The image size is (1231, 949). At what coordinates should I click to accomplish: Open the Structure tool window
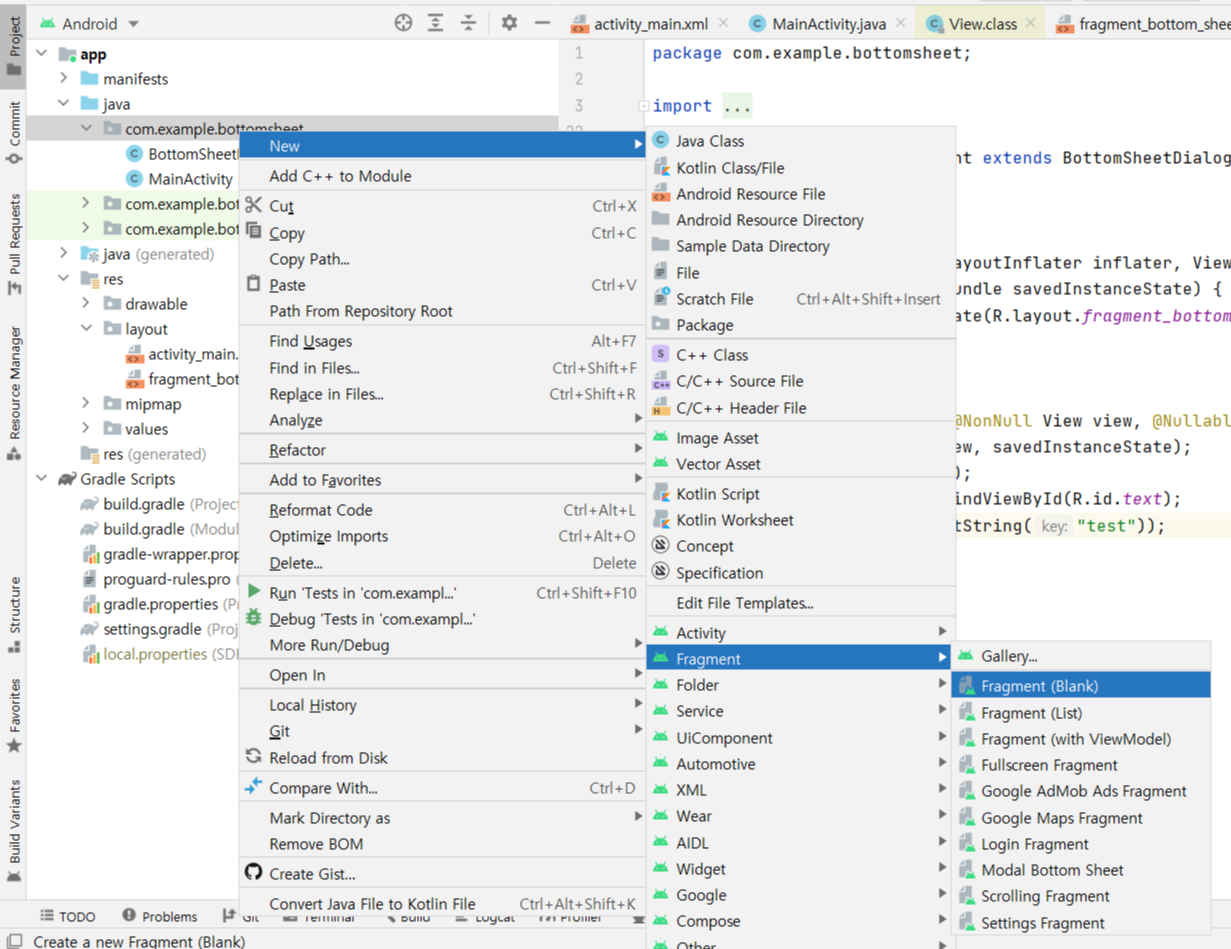(x=14, y=614)
